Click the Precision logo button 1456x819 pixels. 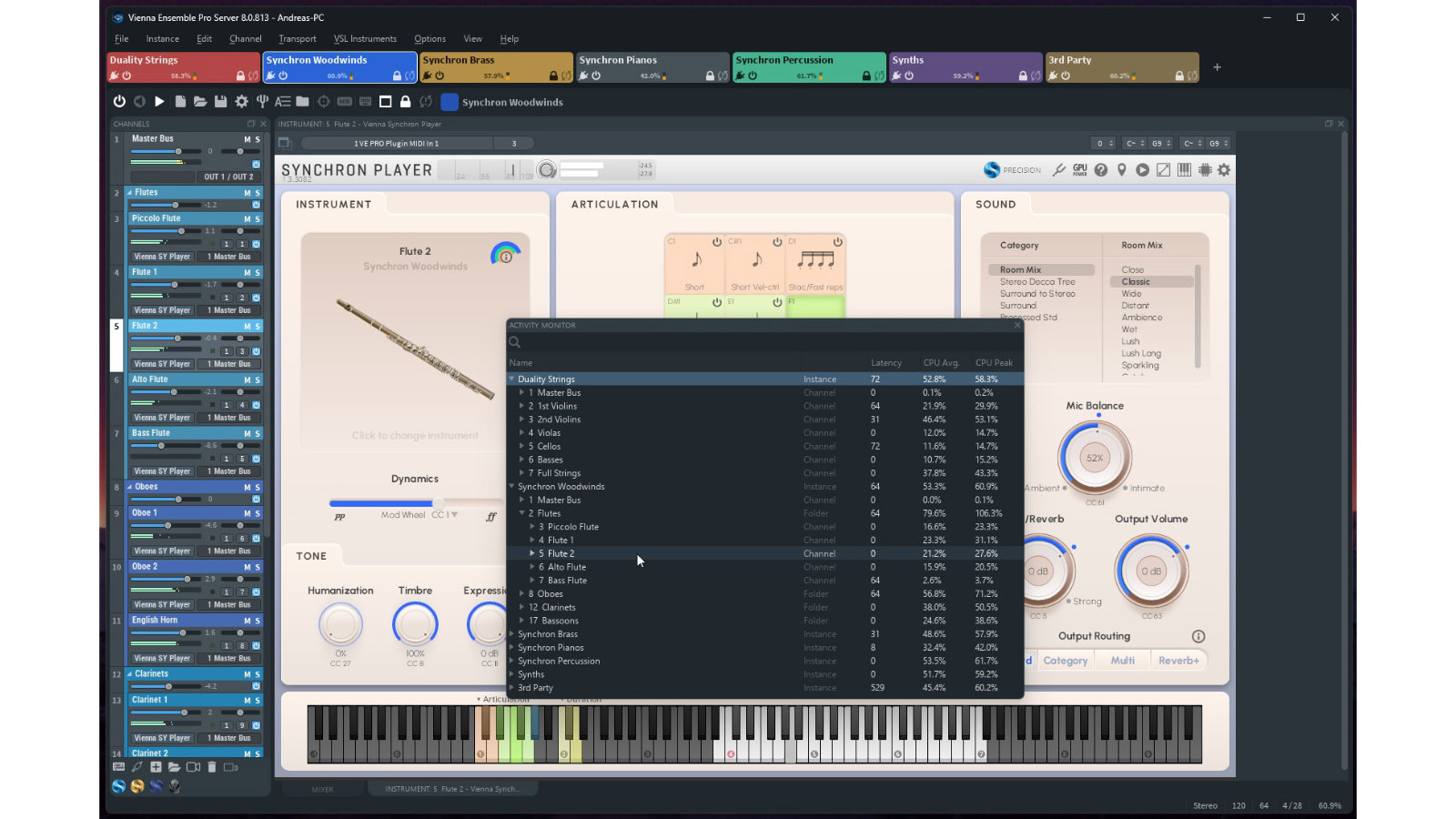tap(1012, 170)
